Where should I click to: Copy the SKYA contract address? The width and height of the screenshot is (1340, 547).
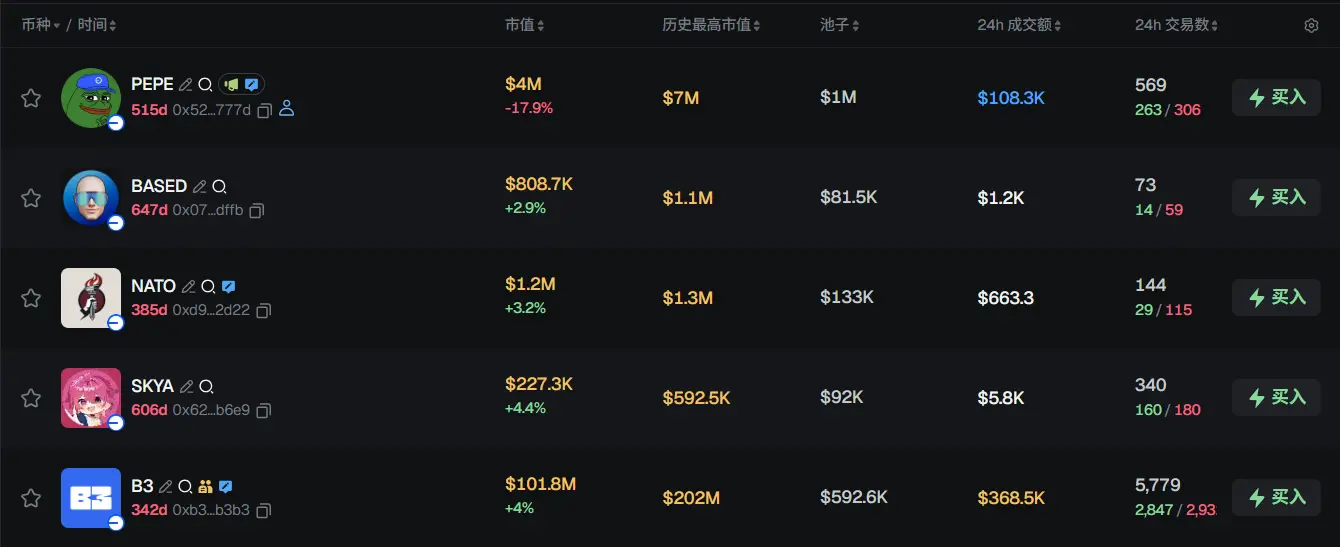click(x=264, y=410)
